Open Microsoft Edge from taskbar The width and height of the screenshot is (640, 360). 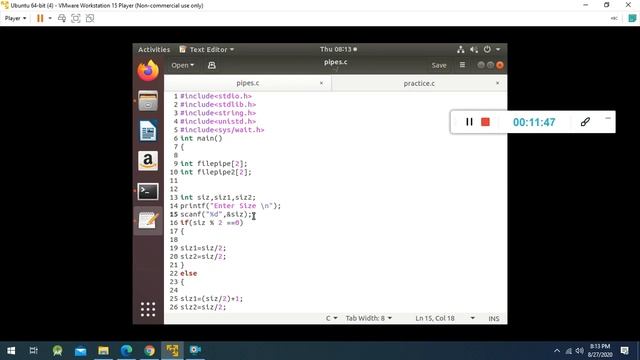point(127,350)
